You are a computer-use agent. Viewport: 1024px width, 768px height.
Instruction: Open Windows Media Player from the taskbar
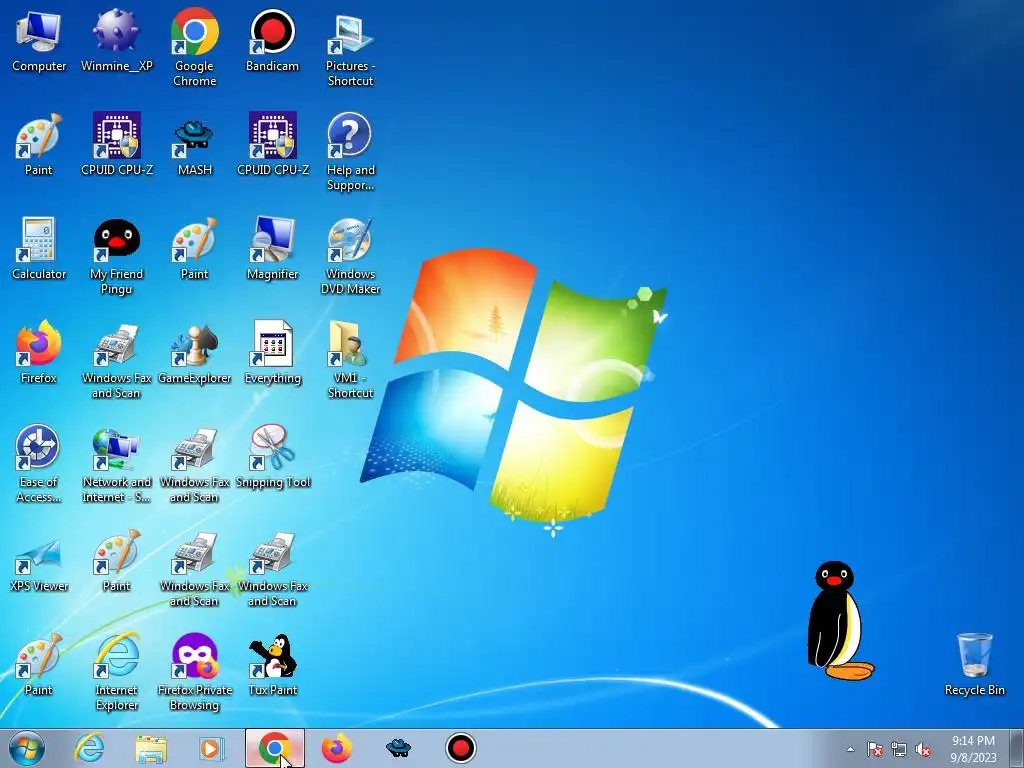pos(212,748)
